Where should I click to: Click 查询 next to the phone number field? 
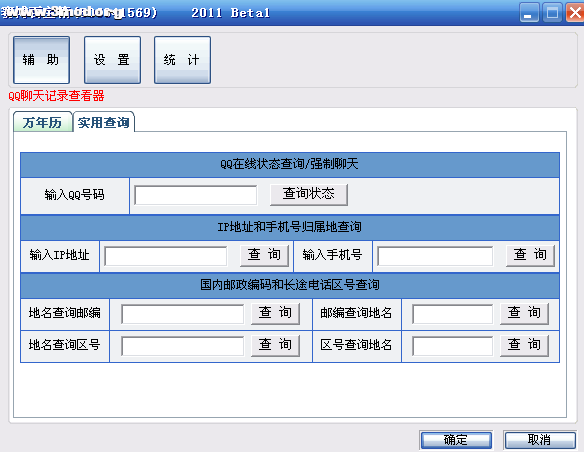[x=530, y=255]
